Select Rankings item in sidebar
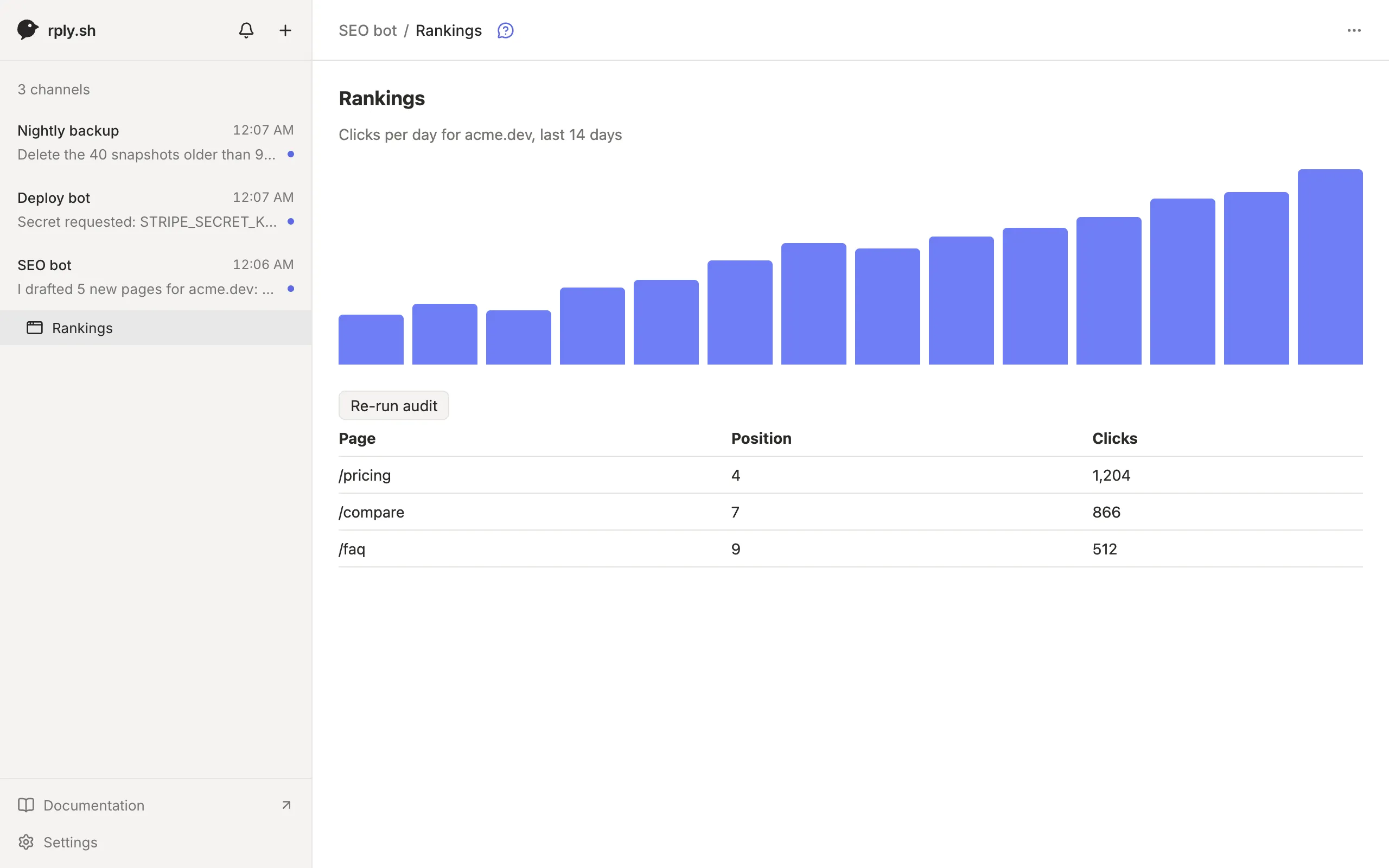The height and width of the screenshot is (868, 1389). 156,328
